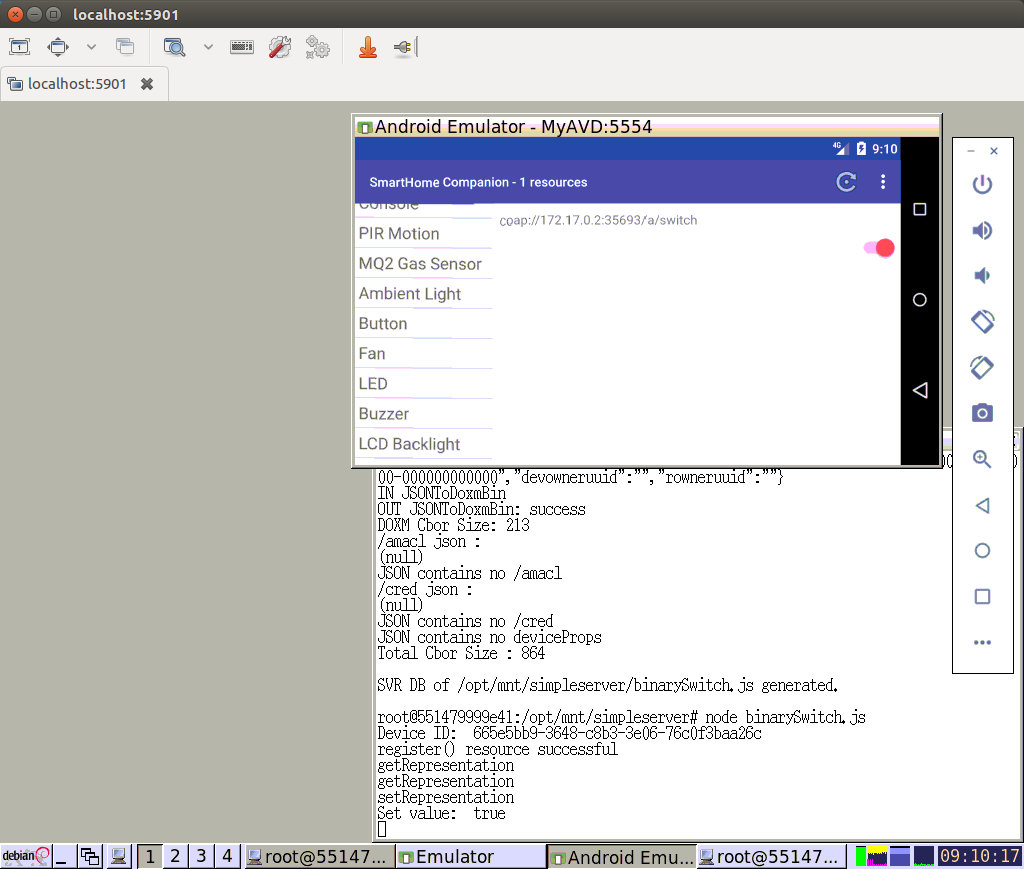Viewport: 1024px width, 869px height.
Task: Click the back triangle in the emulator side panel
Action: click(982, 505)
